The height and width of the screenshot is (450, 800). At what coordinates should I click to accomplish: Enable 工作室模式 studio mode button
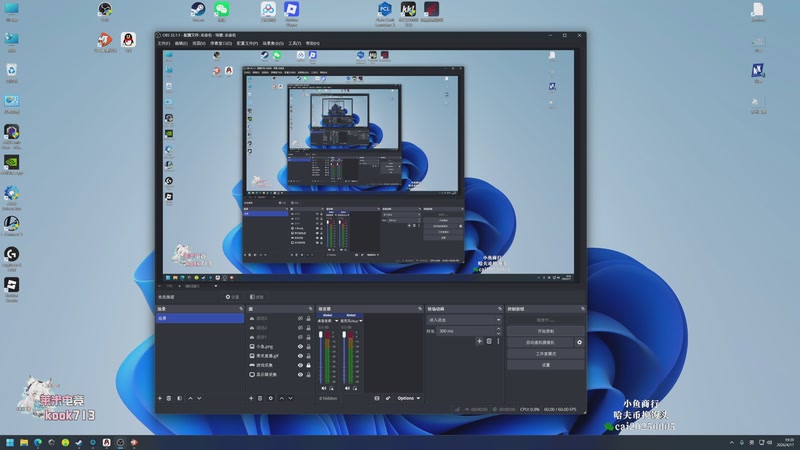point(545,354)
